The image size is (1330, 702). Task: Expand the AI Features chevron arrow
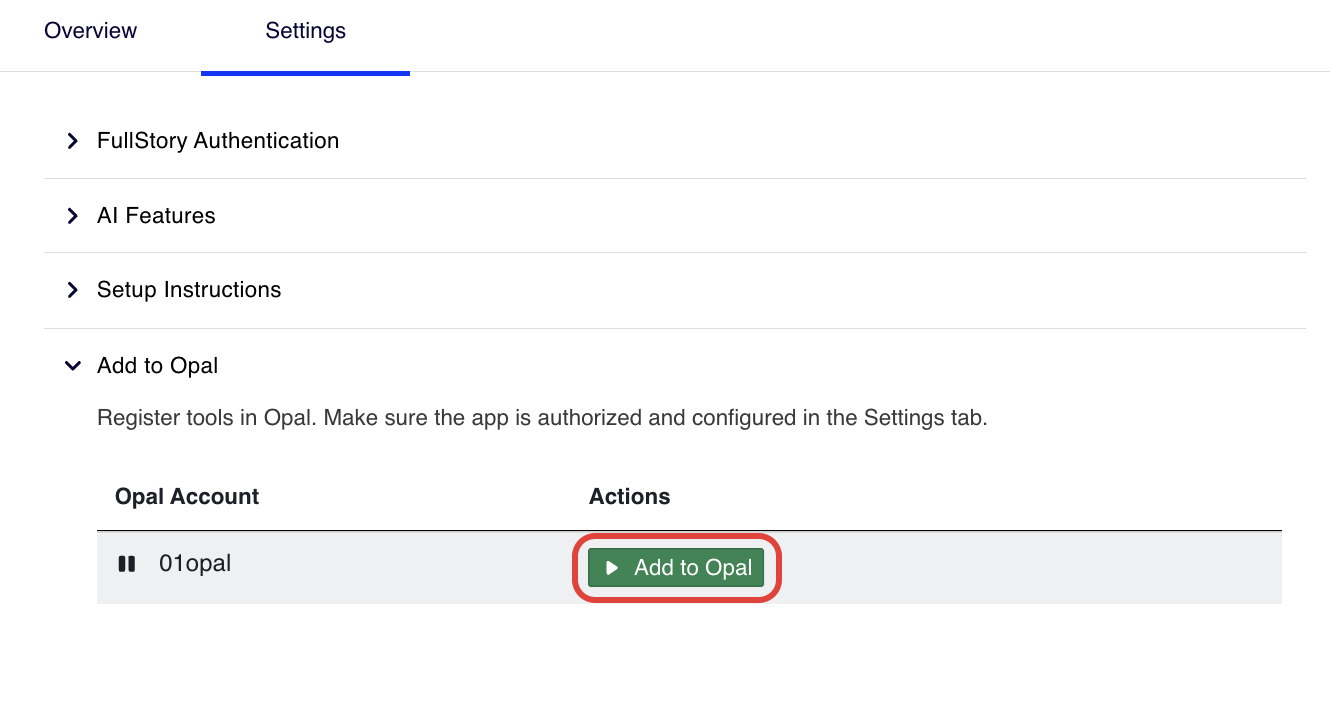pyautogui.click(x=72, y=216)
